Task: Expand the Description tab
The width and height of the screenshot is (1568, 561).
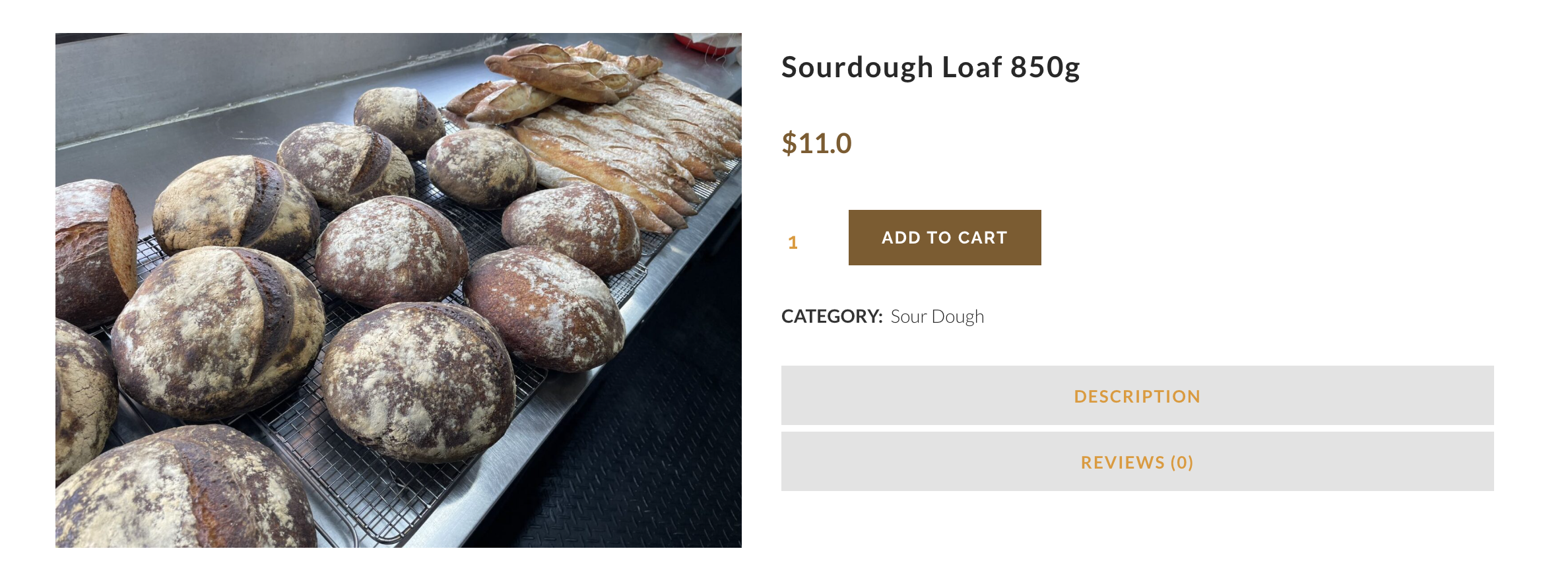Action: tap(1137, 396)
